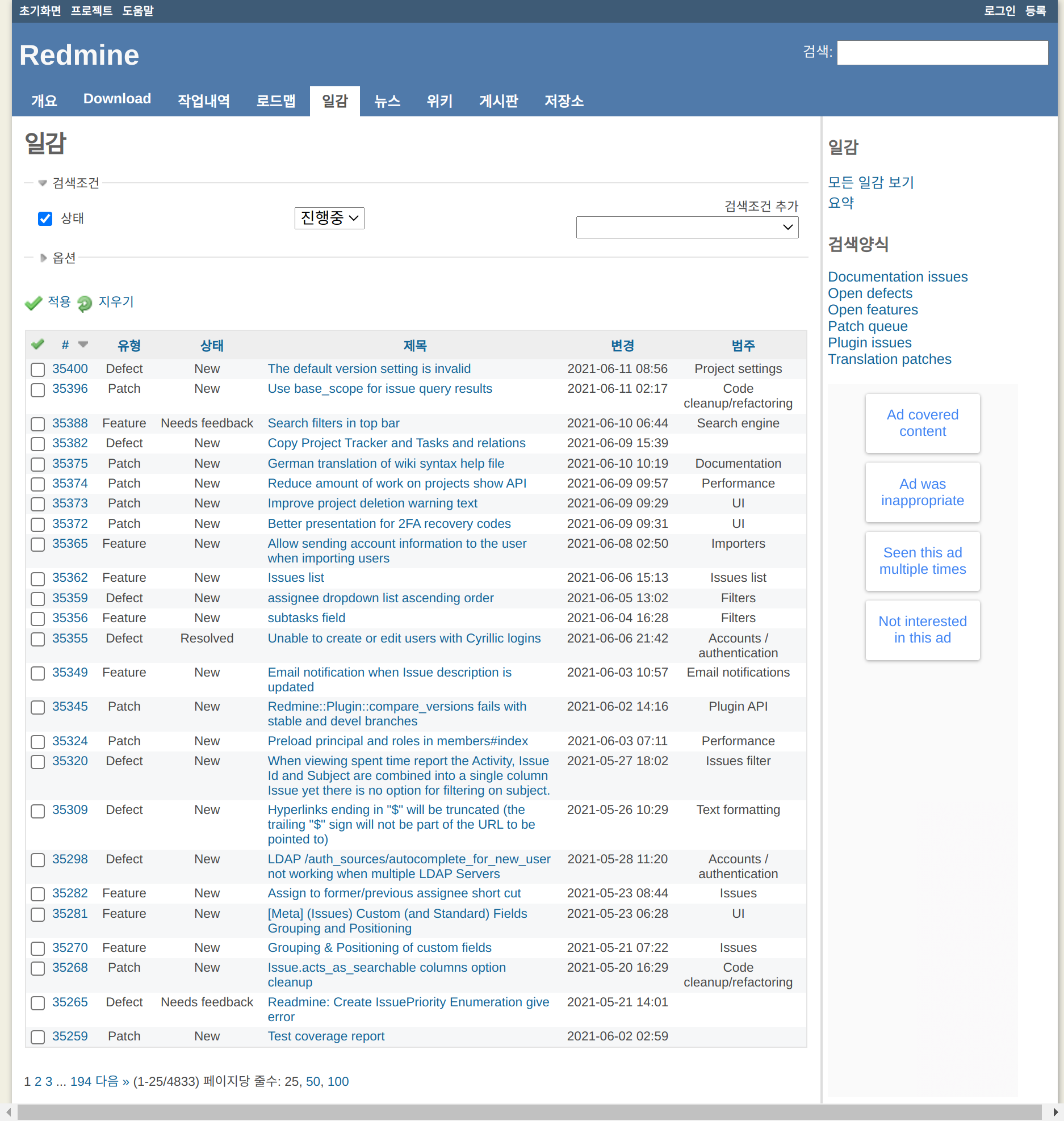This screenshot has height=1121, width=1064.
Task: Click 프로젝트 in the top menu bar
Action: pos(92,10)
